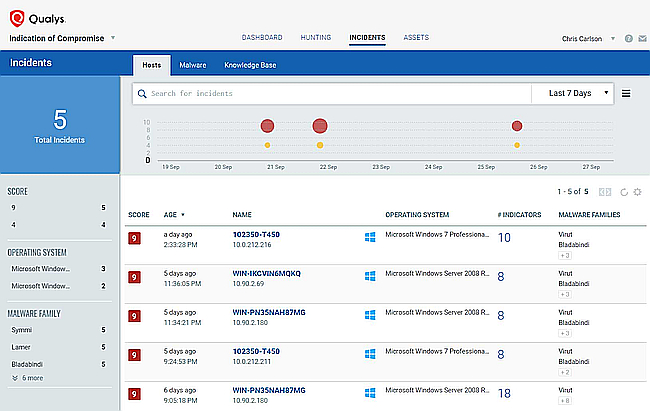Open host WIN-IKCVIN6MQKQ
Screen dimensions: 650x411
pos(267,274)
